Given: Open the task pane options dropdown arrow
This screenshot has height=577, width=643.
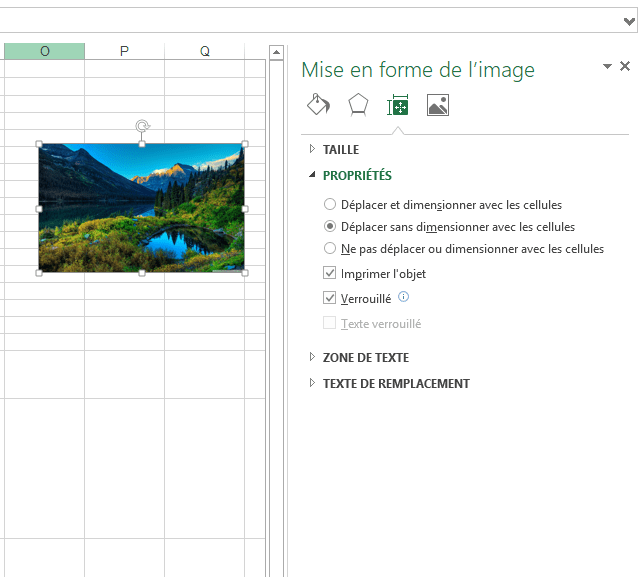Looking at the screenshot, I should pos(607,67).
